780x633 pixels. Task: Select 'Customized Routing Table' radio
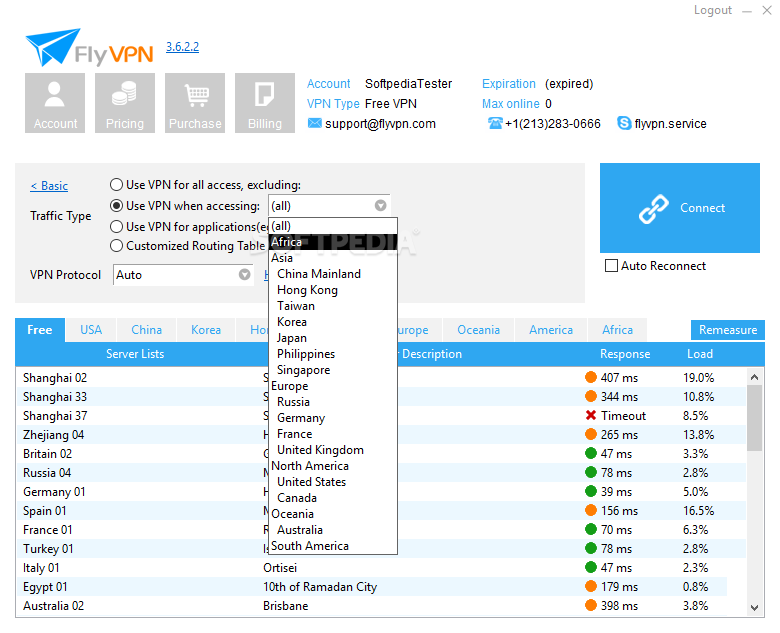(x=116, y=245)
